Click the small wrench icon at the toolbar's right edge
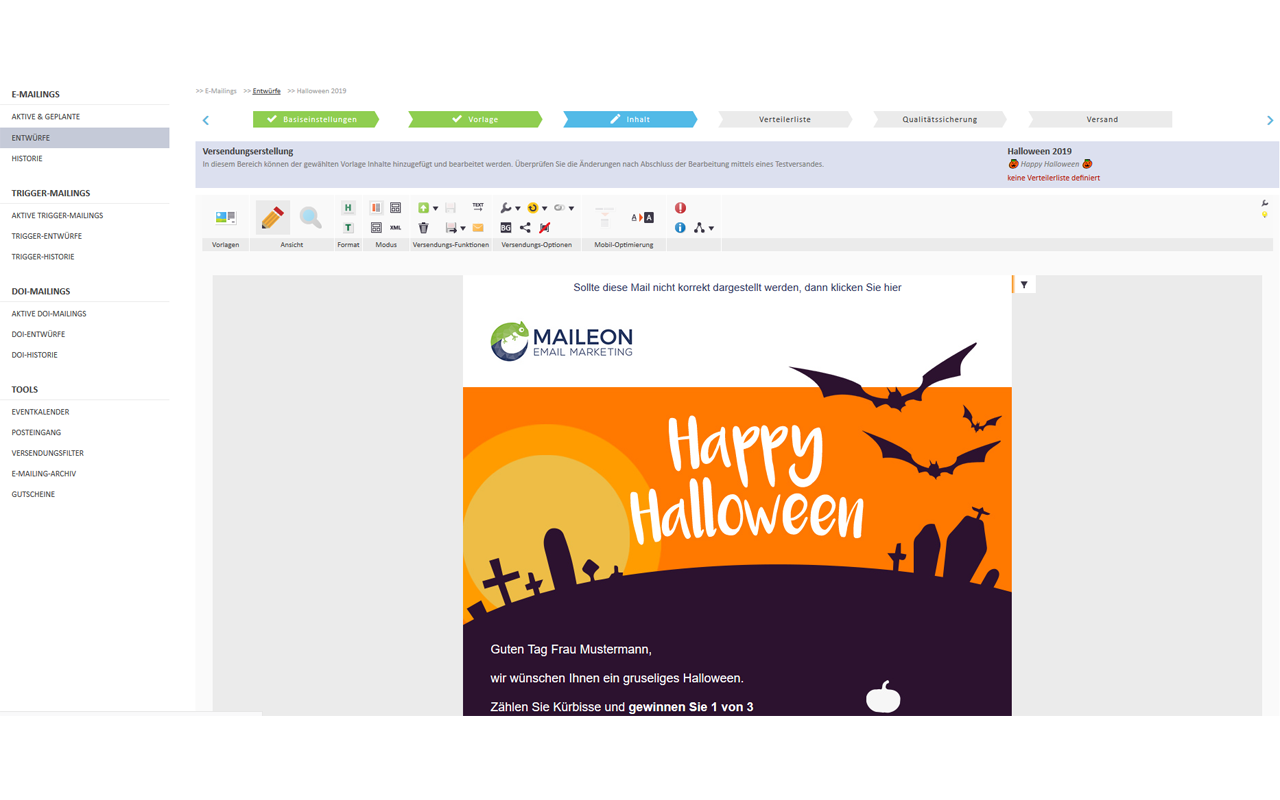 coord(1265,203)
